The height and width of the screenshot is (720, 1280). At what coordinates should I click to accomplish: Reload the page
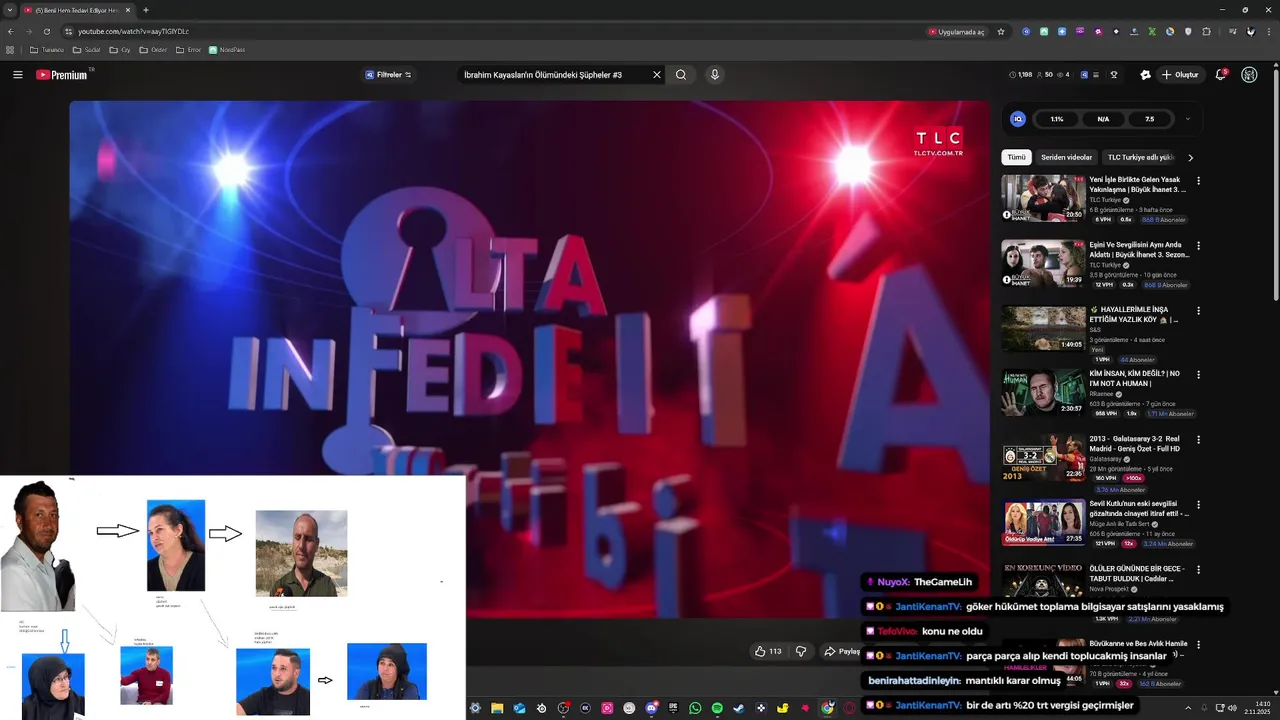tap(46, 31)
